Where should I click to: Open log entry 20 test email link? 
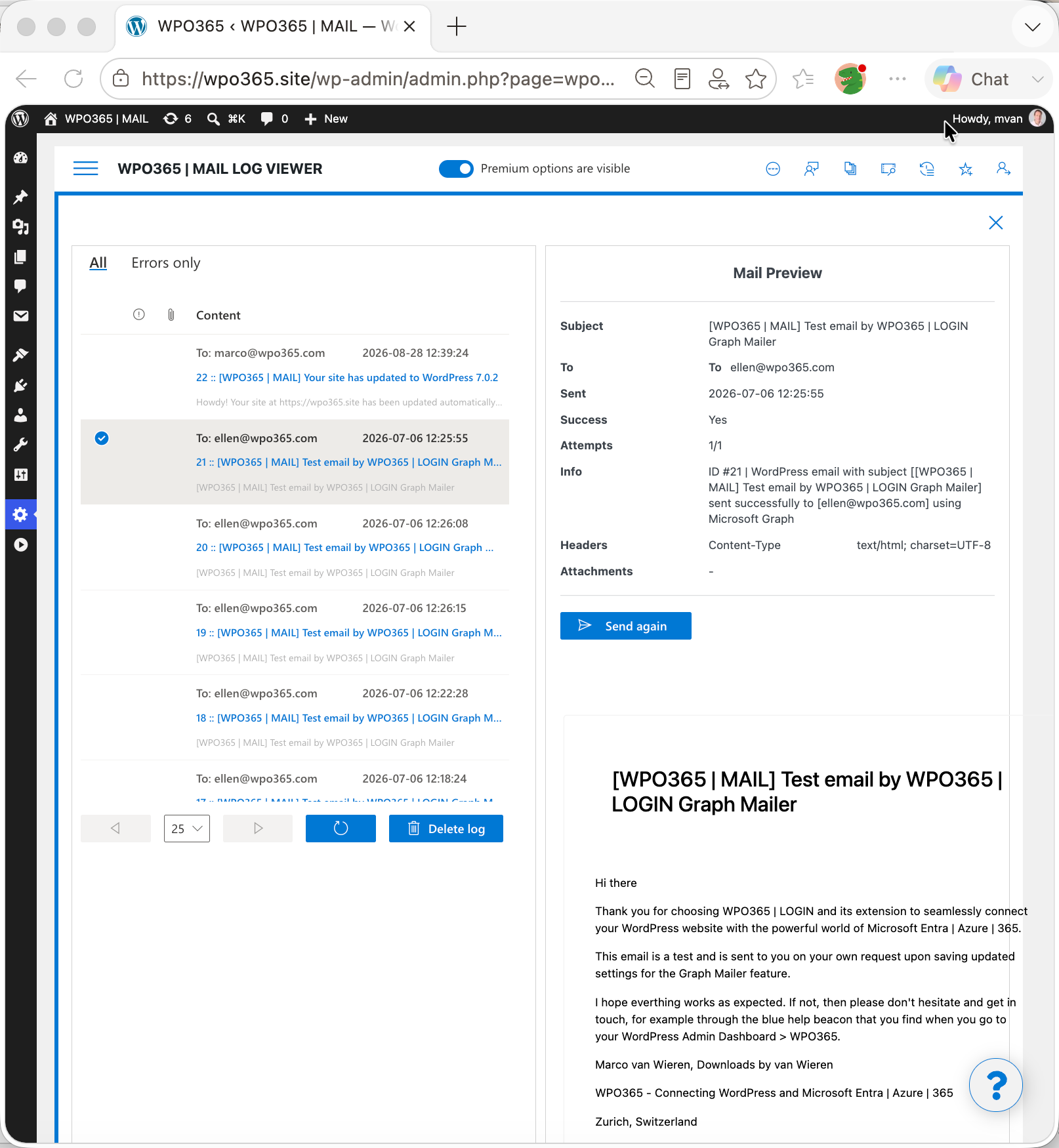[344, 548]
